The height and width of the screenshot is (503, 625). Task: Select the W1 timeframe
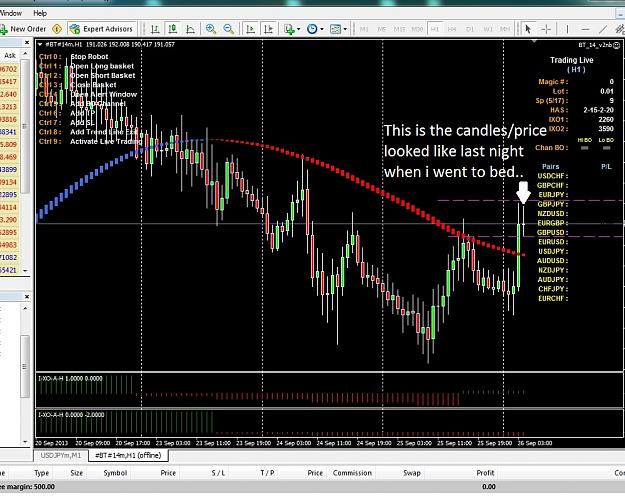(488, 29)
